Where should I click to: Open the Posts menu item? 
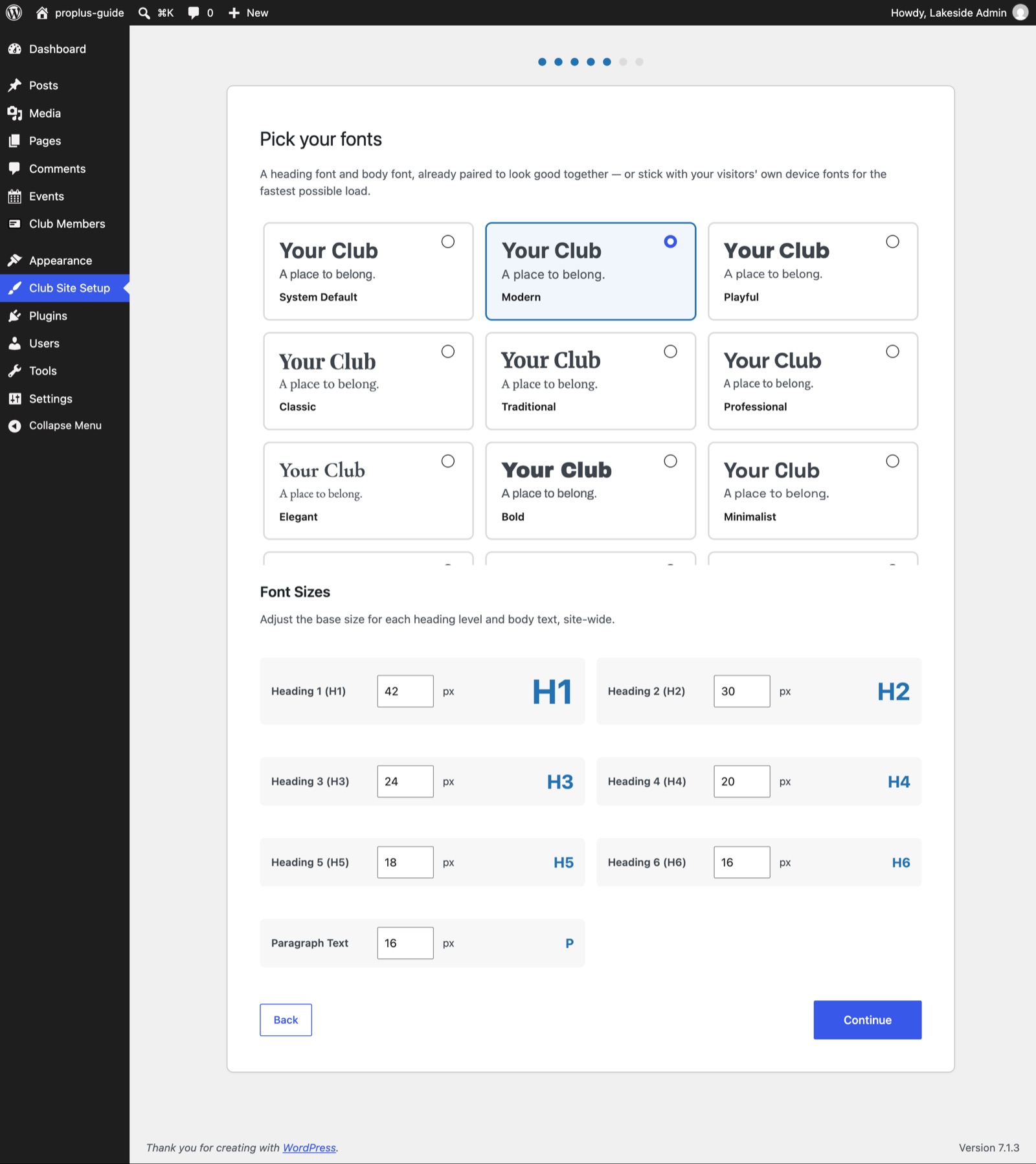pos(65,85)
